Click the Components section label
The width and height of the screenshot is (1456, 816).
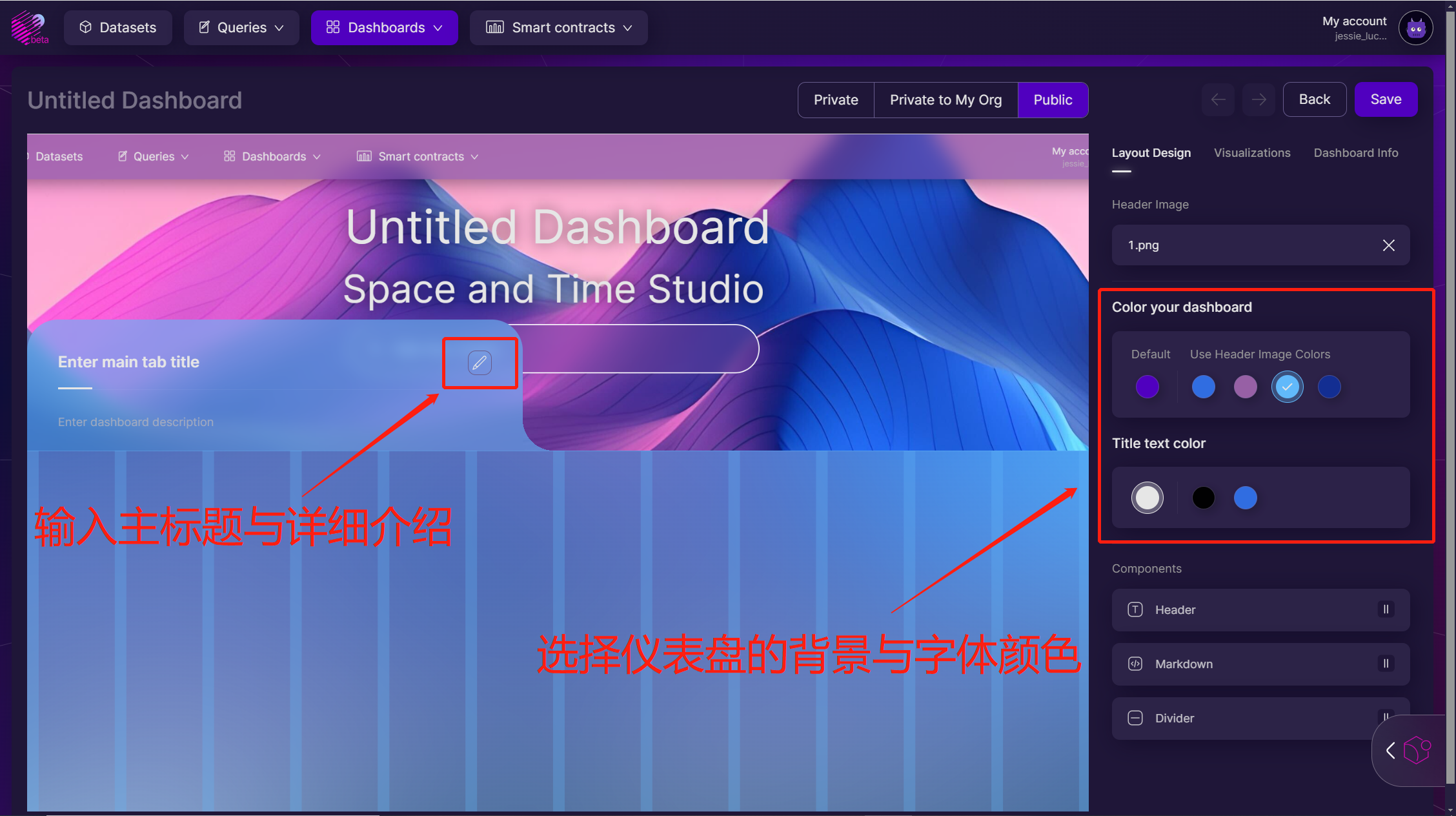(1146, 569)
